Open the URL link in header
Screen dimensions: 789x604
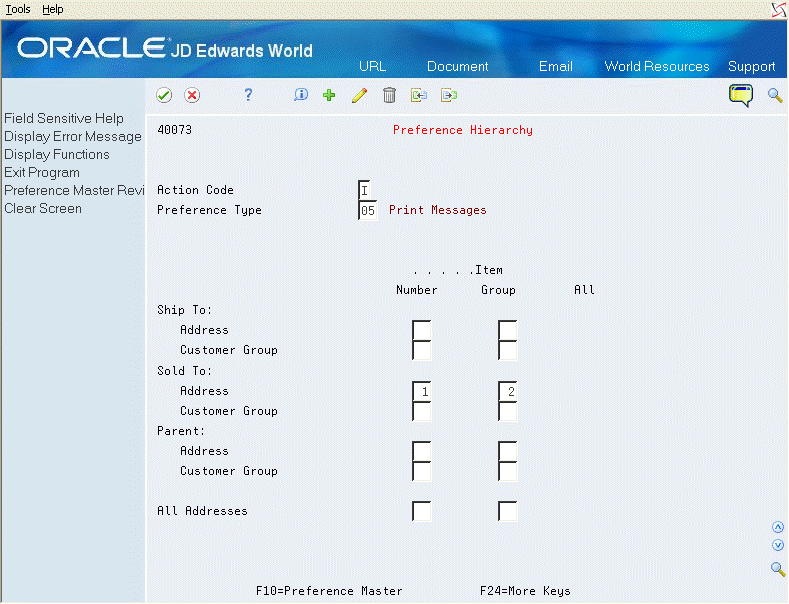372,66
